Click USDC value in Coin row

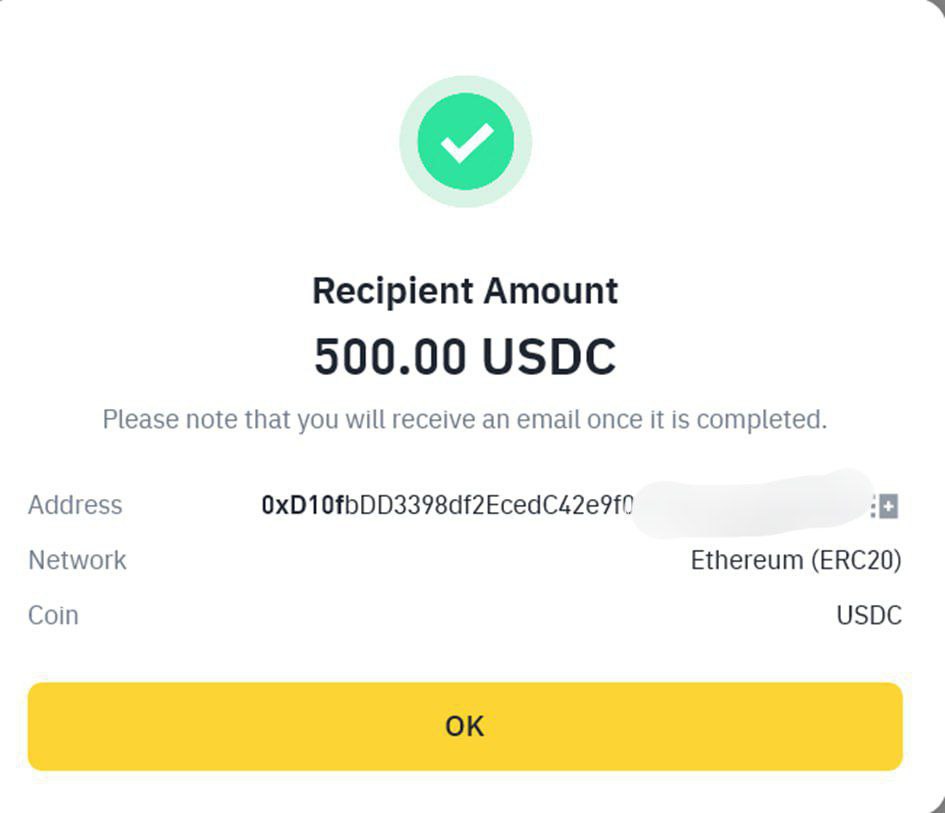click(869, 616)
